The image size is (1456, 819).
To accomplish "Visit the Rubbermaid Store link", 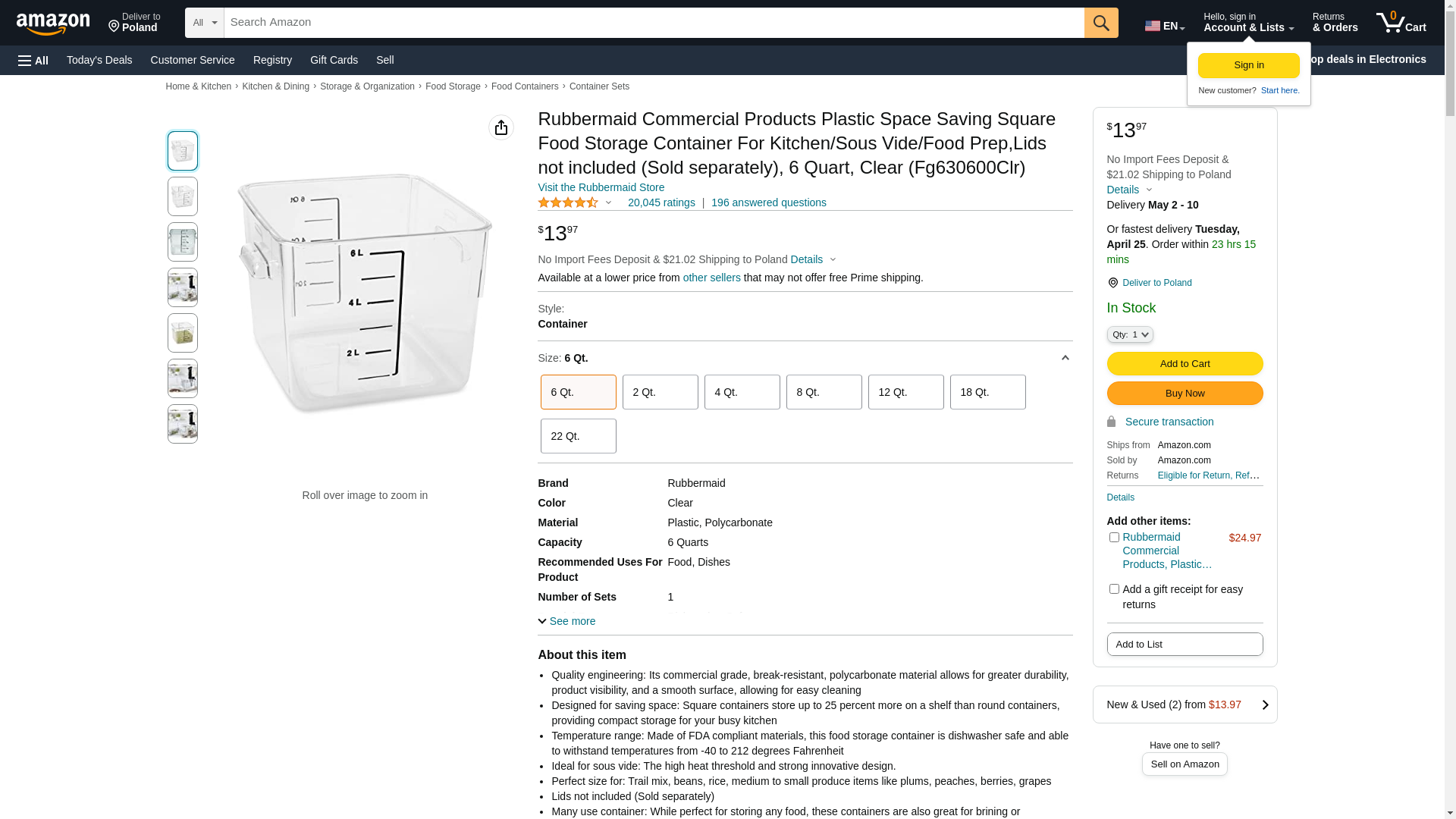I will point(601,187).
